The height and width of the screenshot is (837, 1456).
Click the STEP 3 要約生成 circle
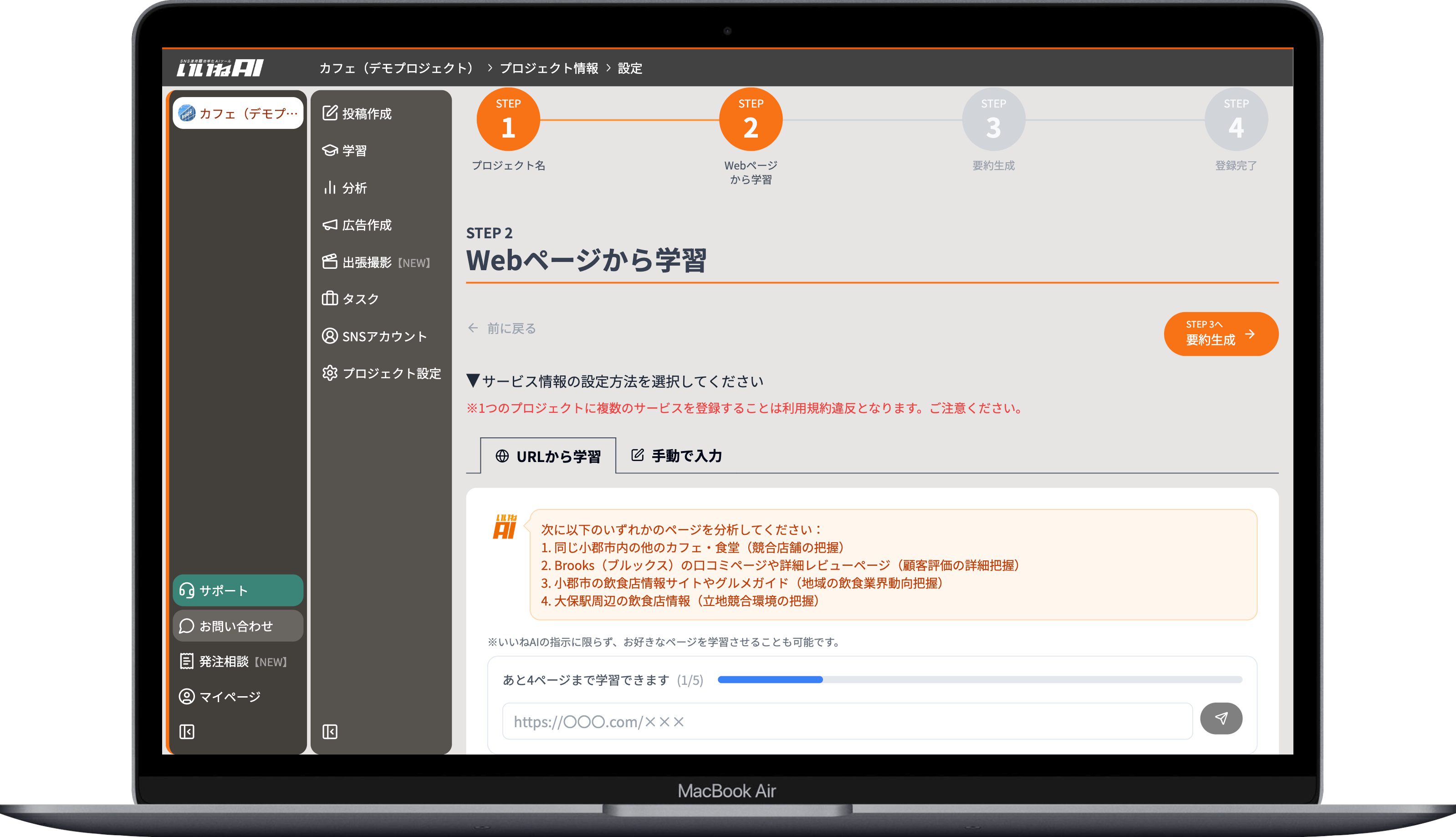(993, 119)
